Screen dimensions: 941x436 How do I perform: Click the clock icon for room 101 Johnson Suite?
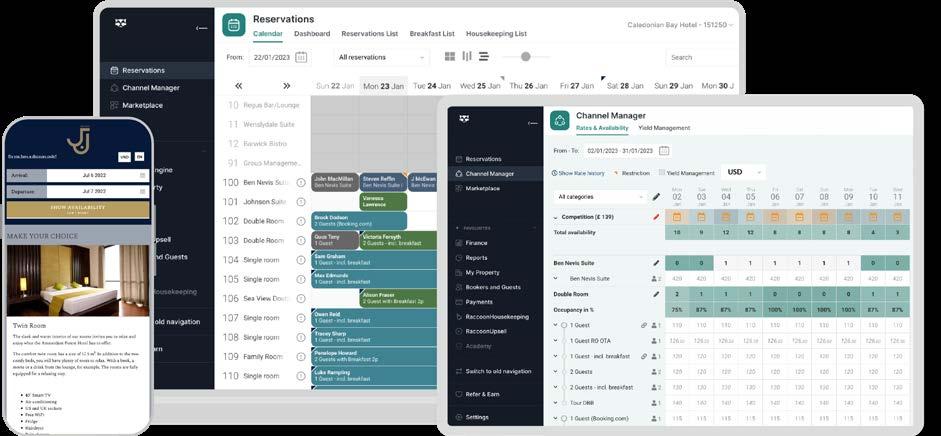(x=301, y=202)
